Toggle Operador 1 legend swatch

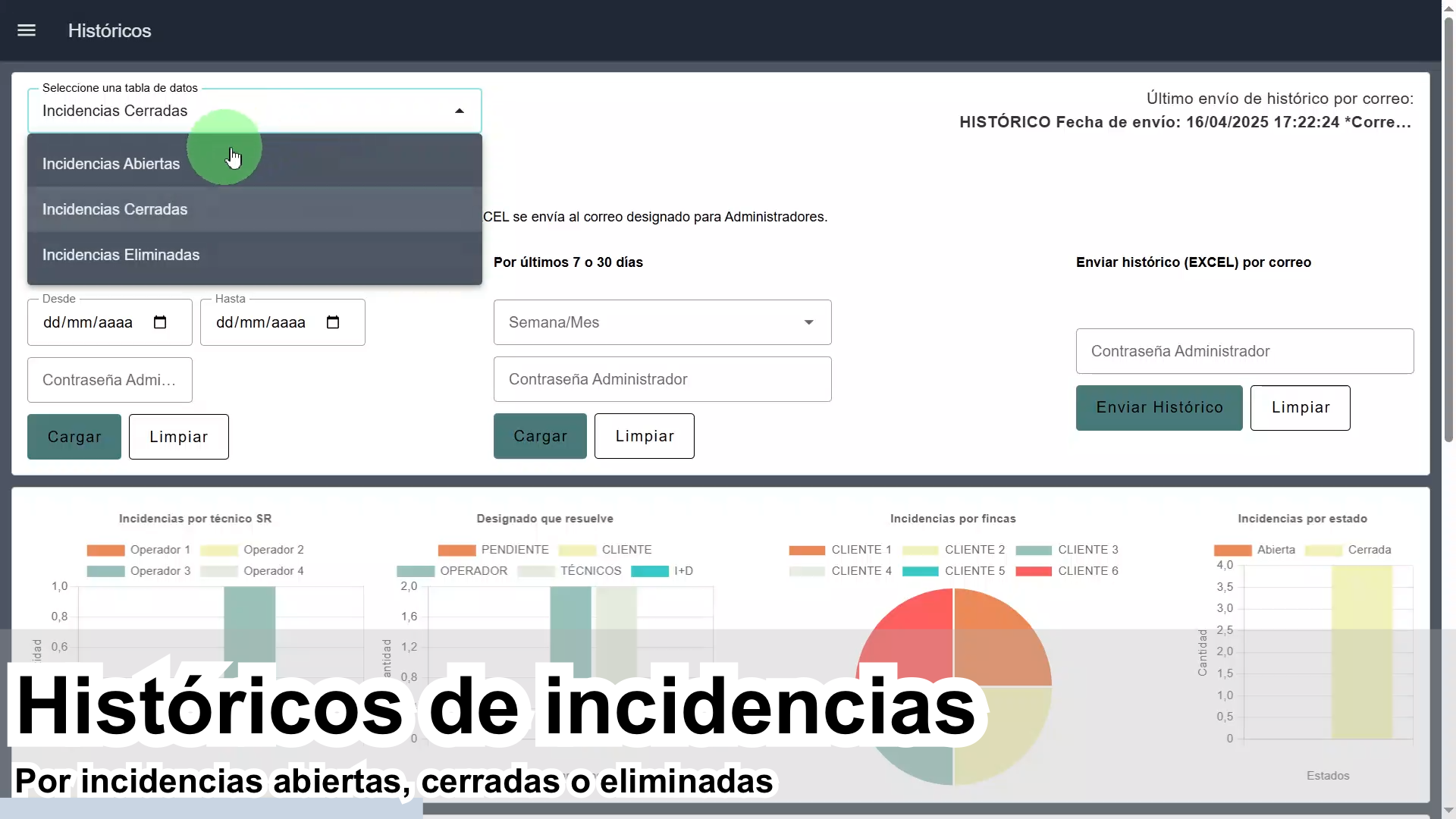[105, 550]
